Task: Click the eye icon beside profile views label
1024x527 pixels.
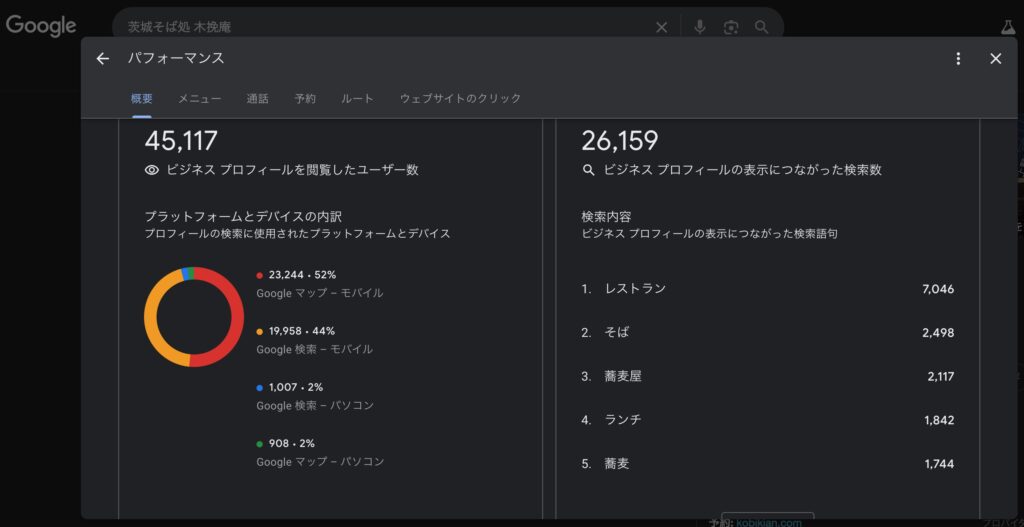Action: [x=152, y=170]
